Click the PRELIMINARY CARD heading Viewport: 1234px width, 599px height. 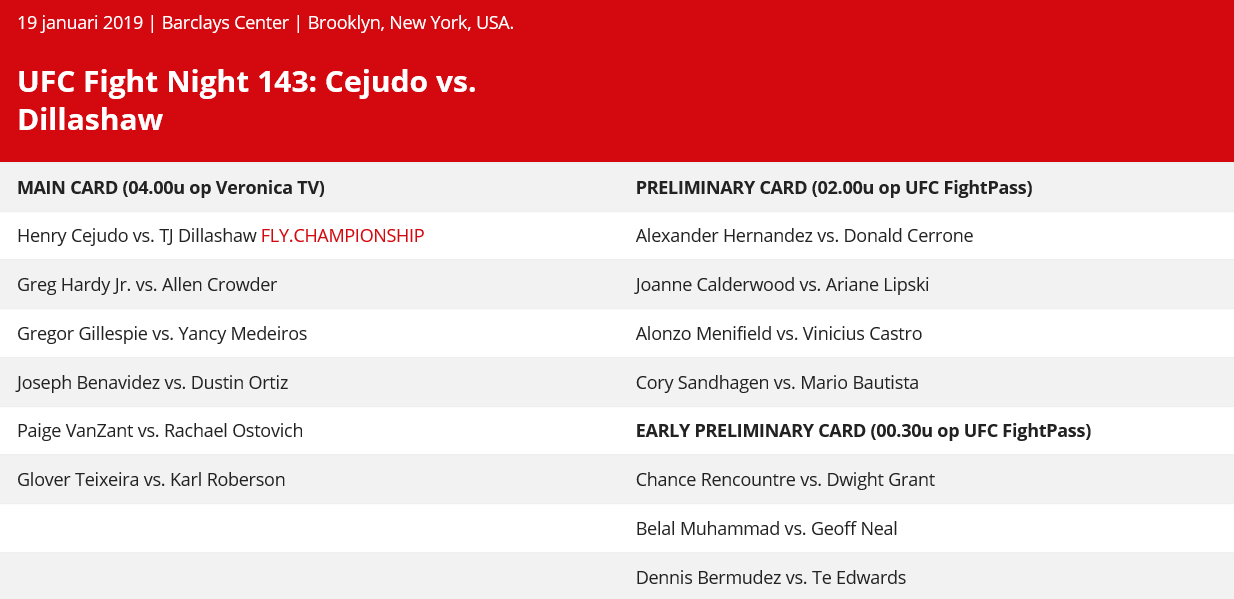[834, 188]
